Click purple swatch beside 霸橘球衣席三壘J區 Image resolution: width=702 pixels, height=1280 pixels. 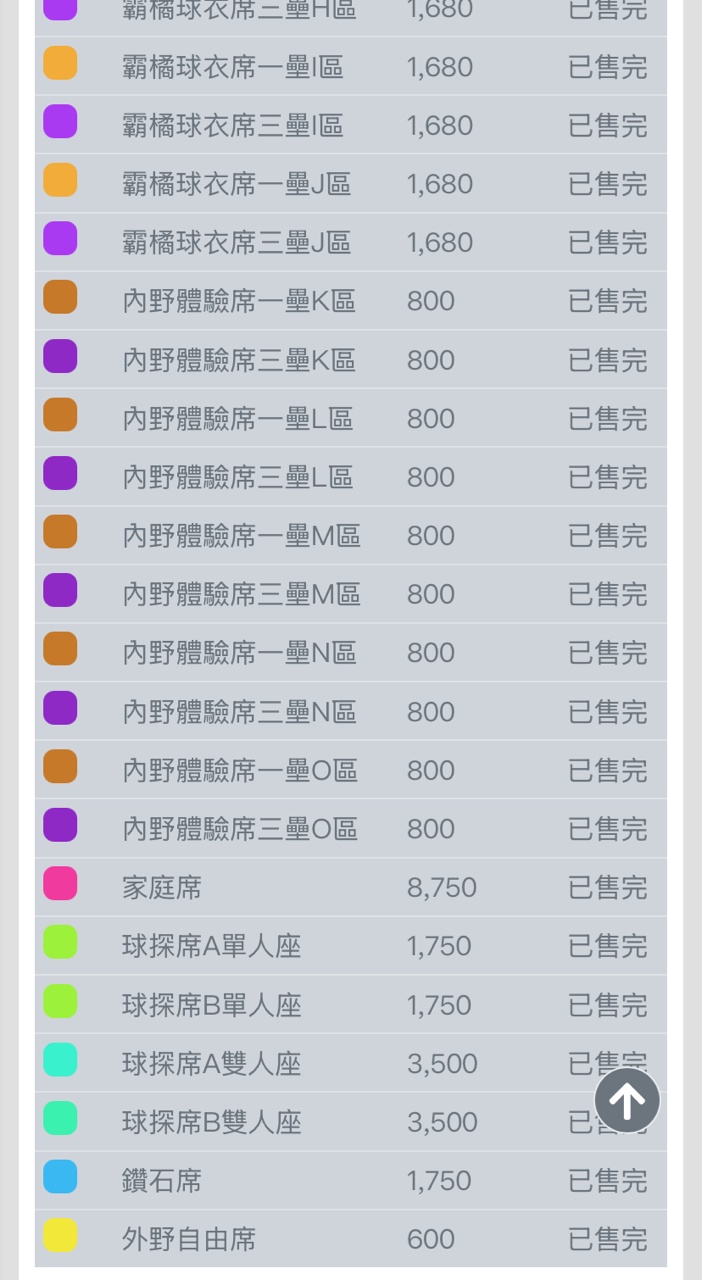tap(60, 240)
